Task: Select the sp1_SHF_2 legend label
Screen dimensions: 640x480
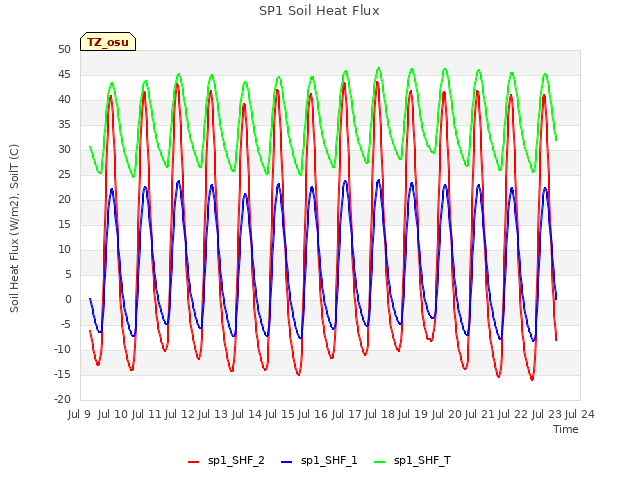Action: [236, 461]
